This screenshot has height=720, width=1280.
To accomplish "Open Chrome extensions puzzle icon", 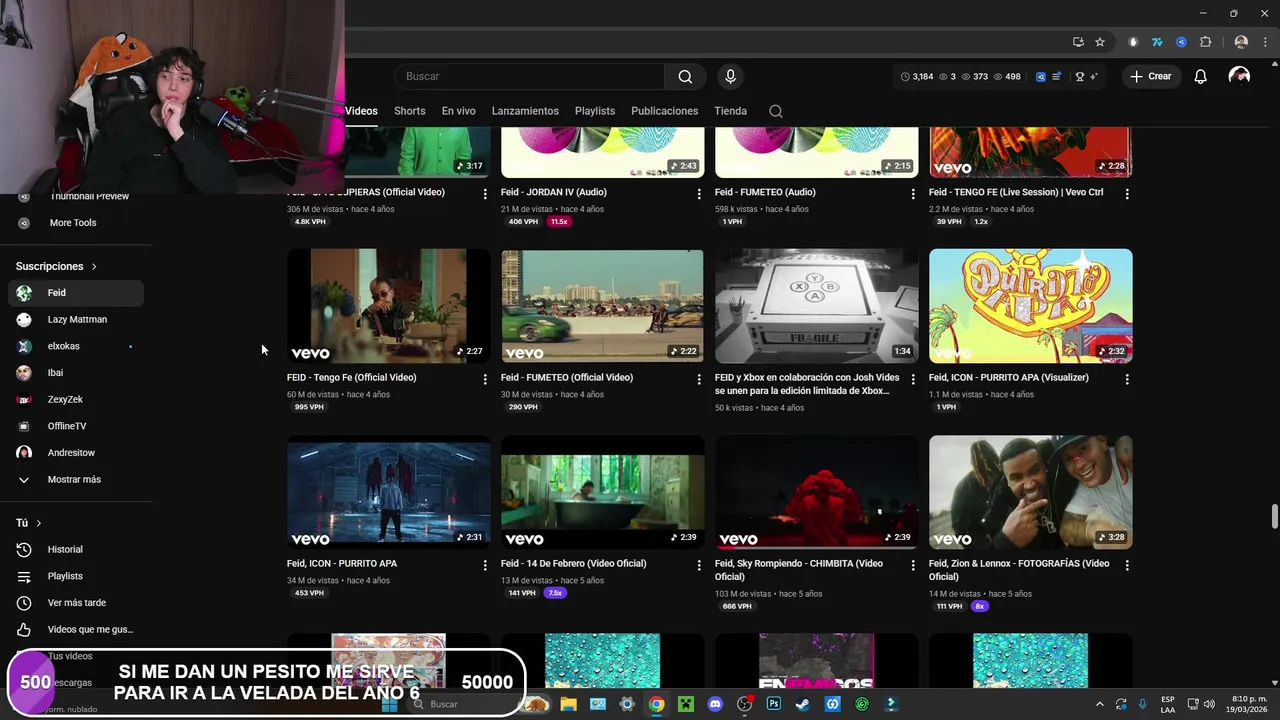I will 1205,42.
